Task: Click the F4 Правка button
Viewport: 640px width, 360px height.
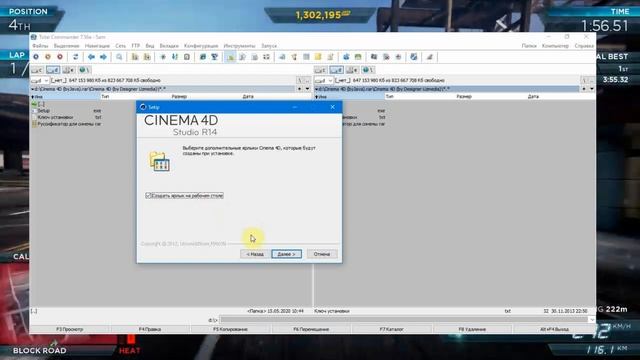Action: (150, 329)
